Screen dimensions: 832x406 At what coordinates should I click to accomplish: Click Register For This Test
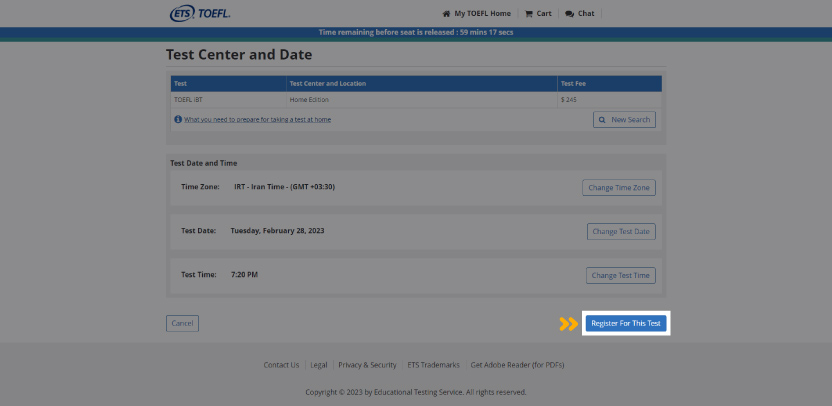(x=626, y=323)
